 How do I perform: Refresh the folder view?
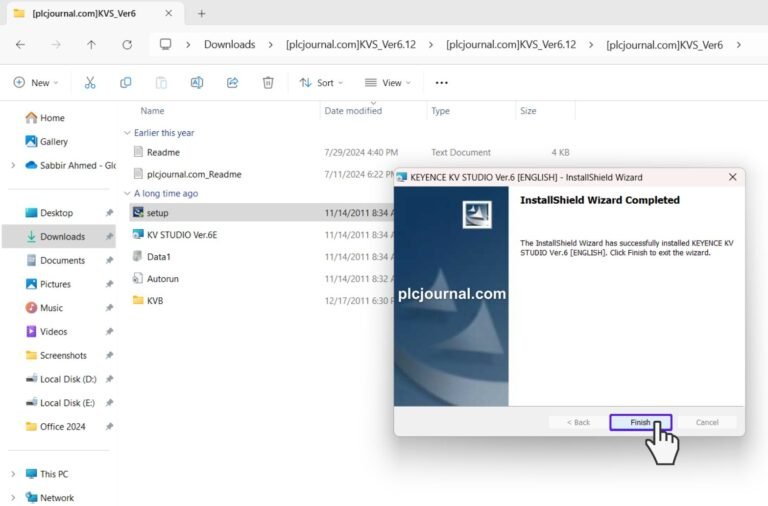[x=127, y=45]
